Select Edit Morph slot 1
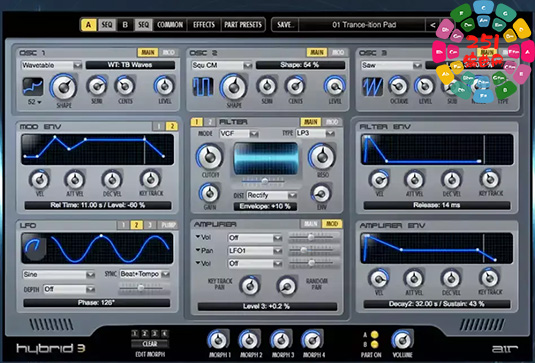 135,333
